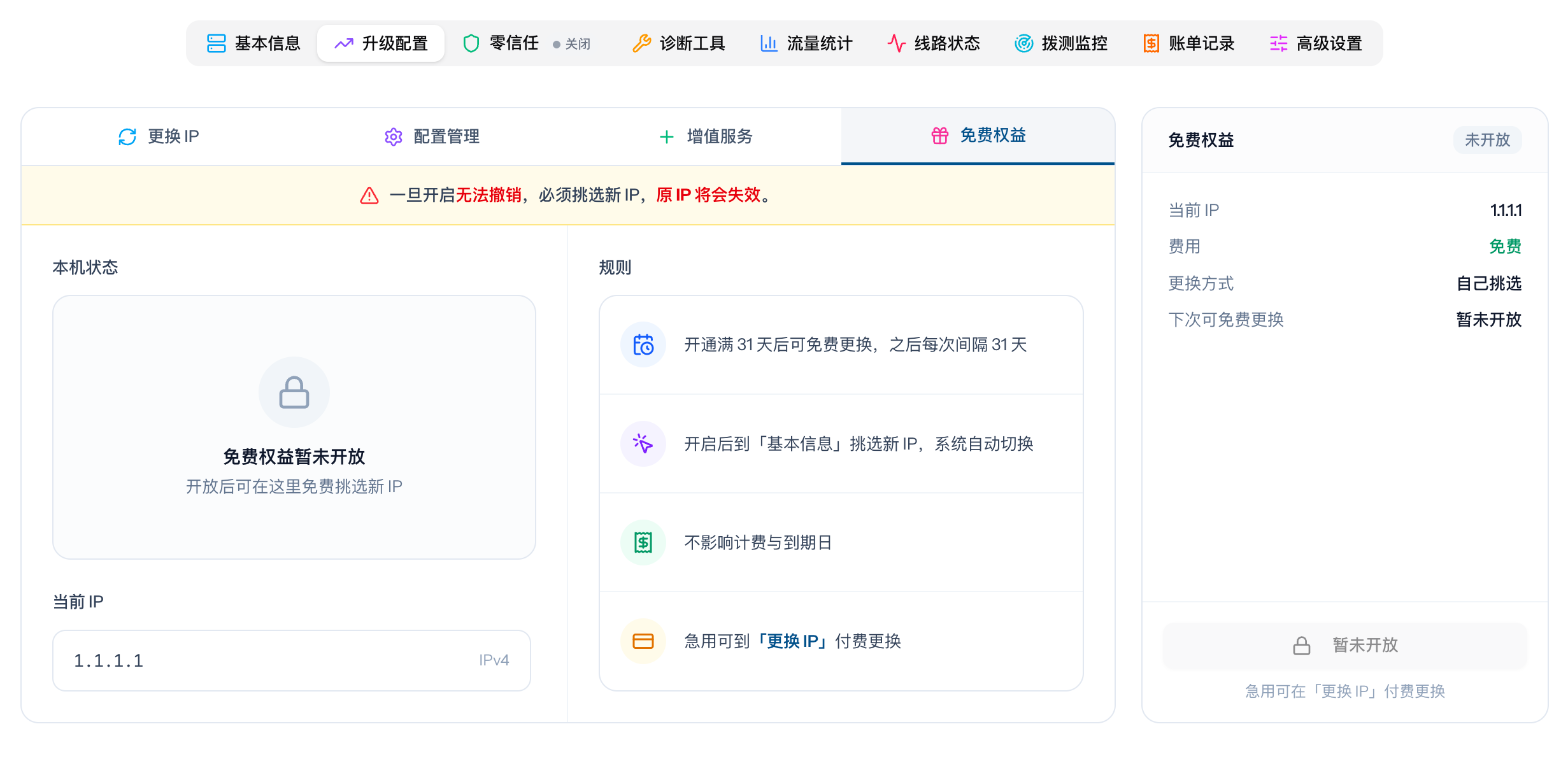Click the 1.1.1.1 value in summary panel
The width and height of the screenshot is (1568, 759).
coord(1506,210)
